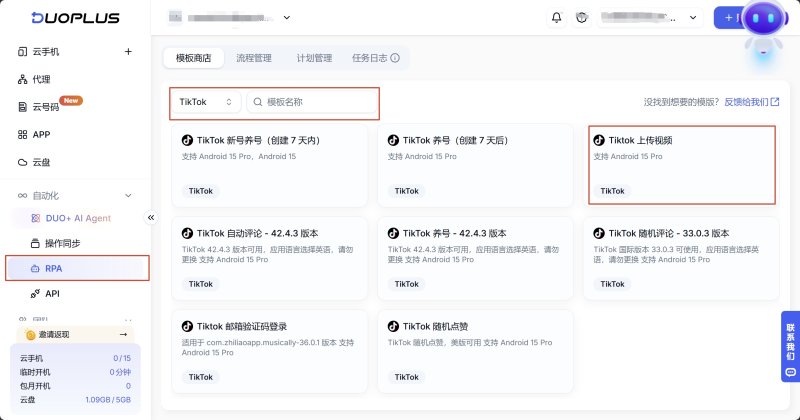Click TikTok logo icon on 随机评论 card

599,233
